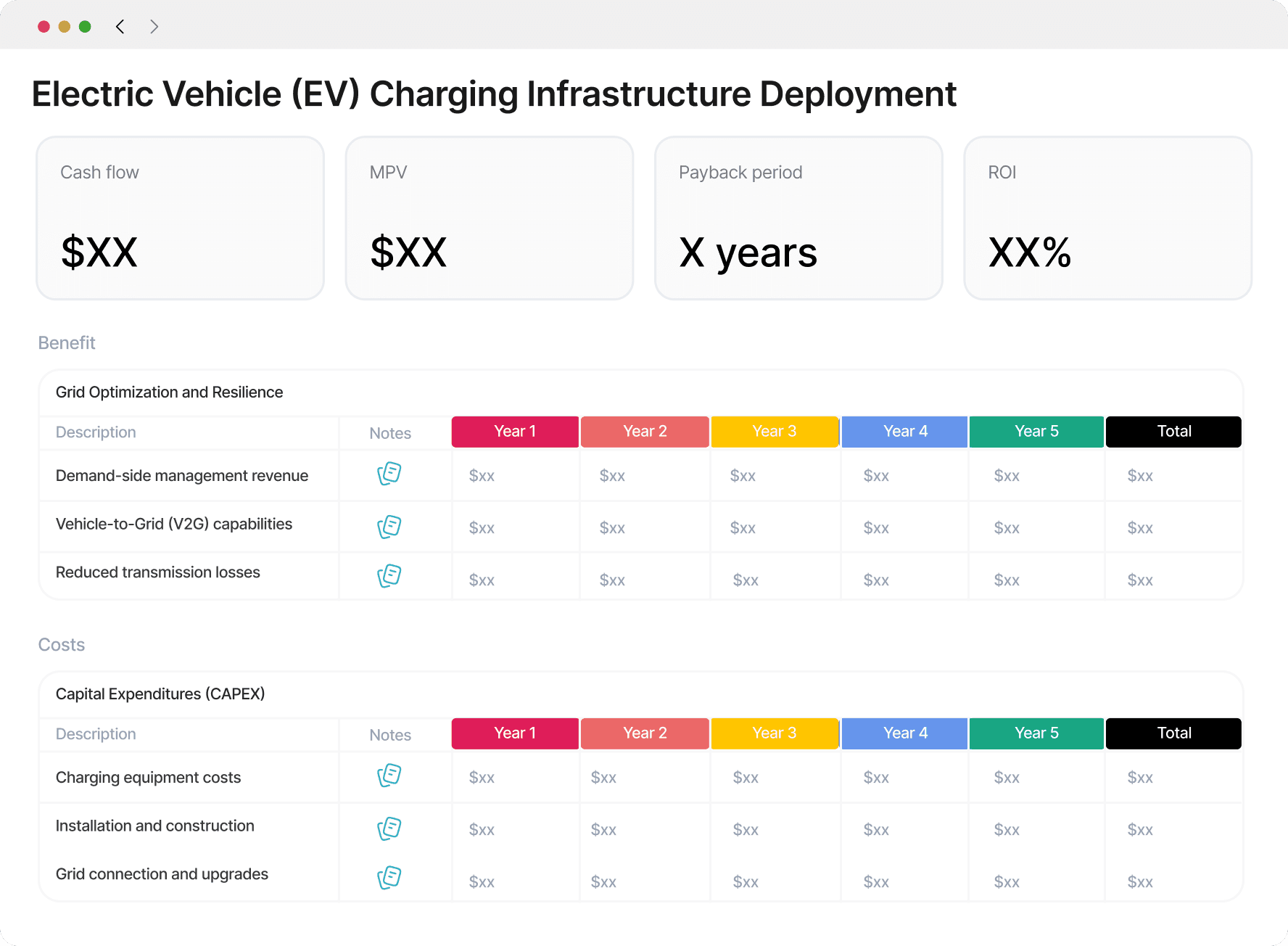Select Reduced transmission losses row label

pos(158,572)
